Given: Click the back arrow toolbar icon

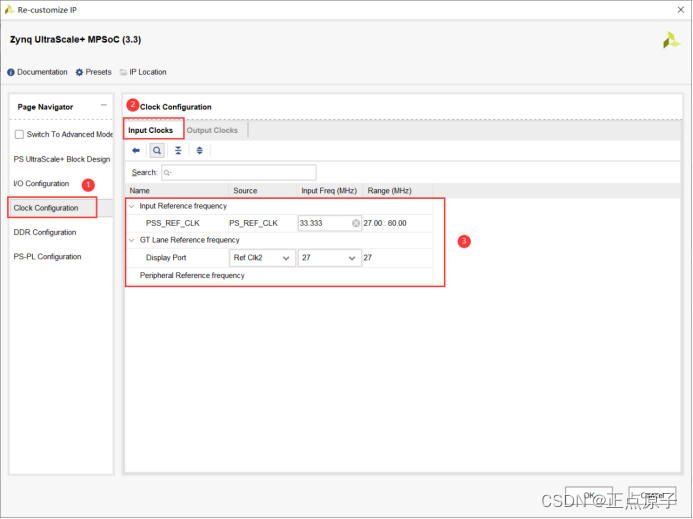Looking at the screenshot, I should [x=136, y=151].
